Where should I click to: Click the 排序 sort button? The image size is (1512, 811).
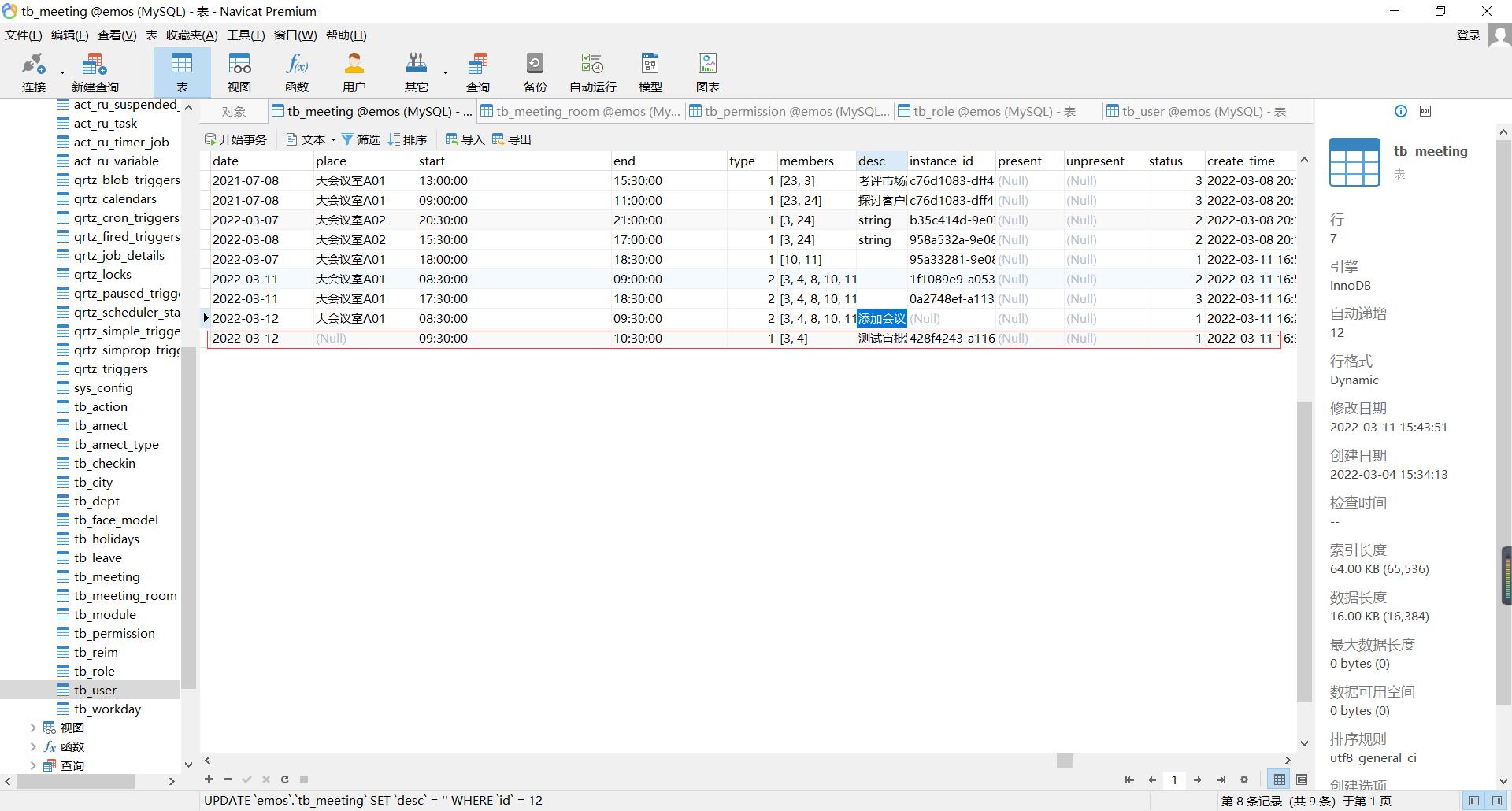[407, 139]
